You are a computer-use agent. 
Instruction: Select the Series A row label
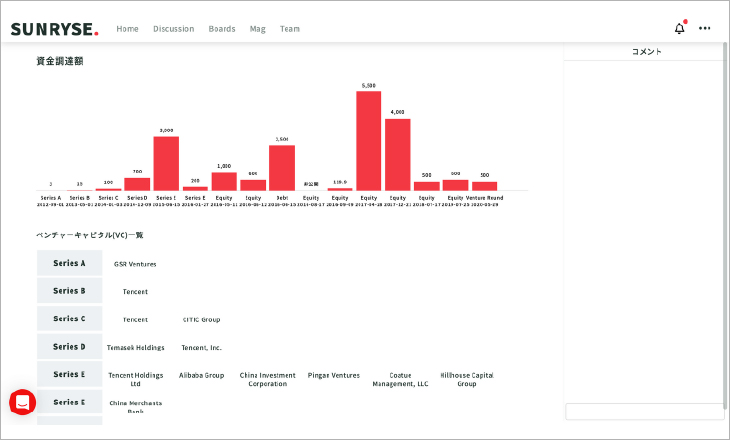[69, 263]
